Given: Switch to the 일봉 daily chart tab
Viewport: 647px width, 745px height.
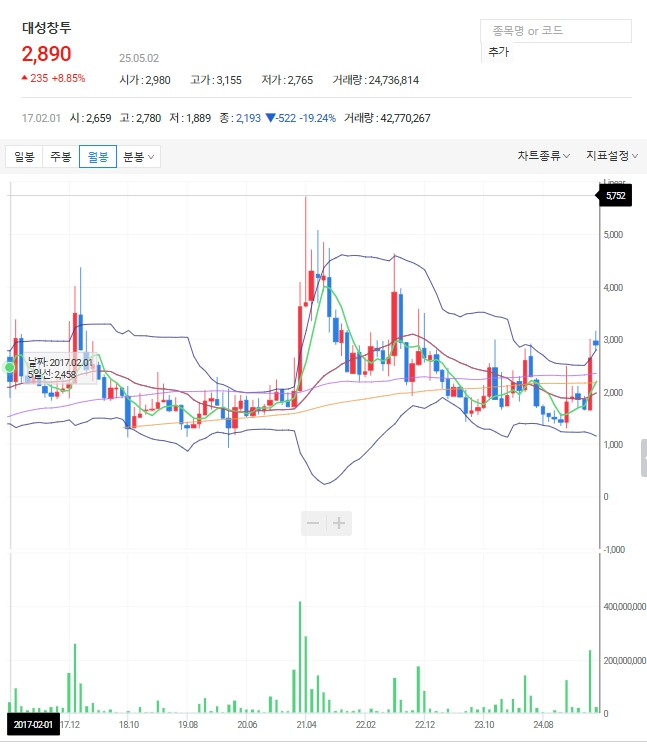Looking at the screenshot, I should (x=24, y=157).
